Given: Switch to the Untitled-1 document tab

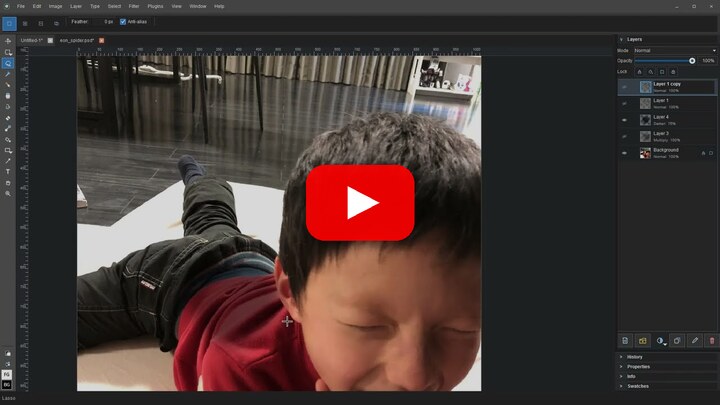Looking at the screenshot, I should click(32, 40).
